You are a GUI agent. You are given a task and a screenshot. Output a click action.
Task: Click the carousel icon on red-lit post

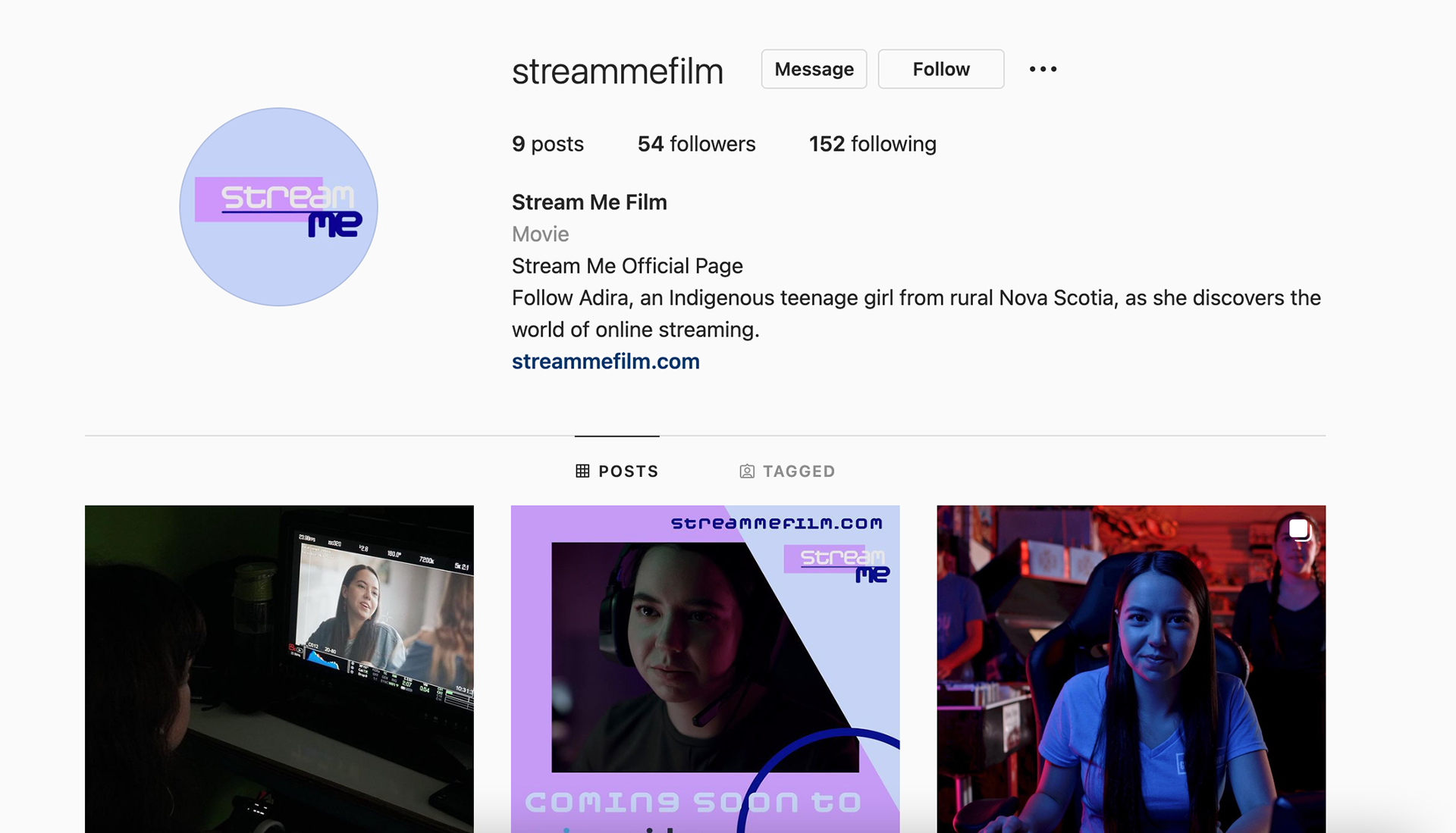[x=1298, y=528]
